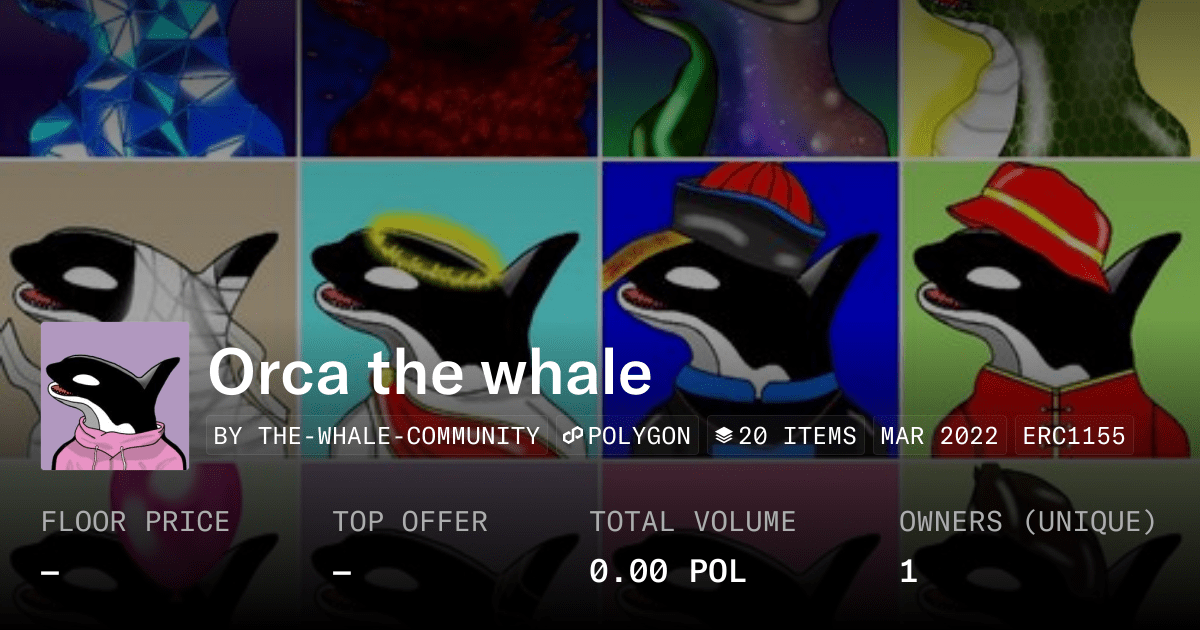The height and width of the screenshot is (630, 1200).
Task: Open the green scaly orca artwork
Action: click(1051, 78)
